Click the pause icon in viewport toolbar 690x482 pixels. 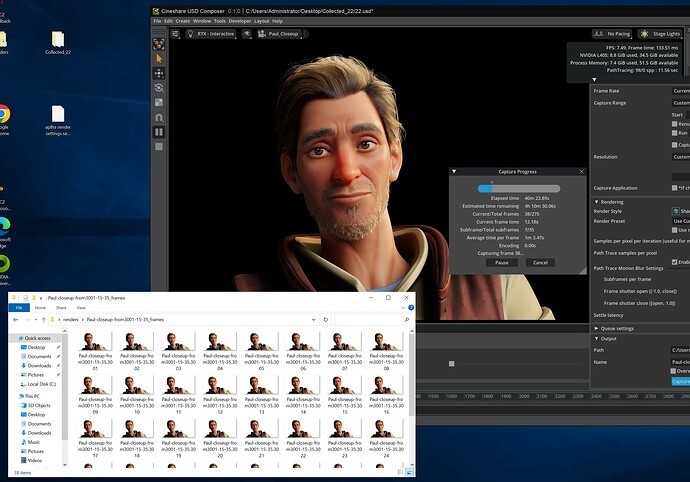159,131
